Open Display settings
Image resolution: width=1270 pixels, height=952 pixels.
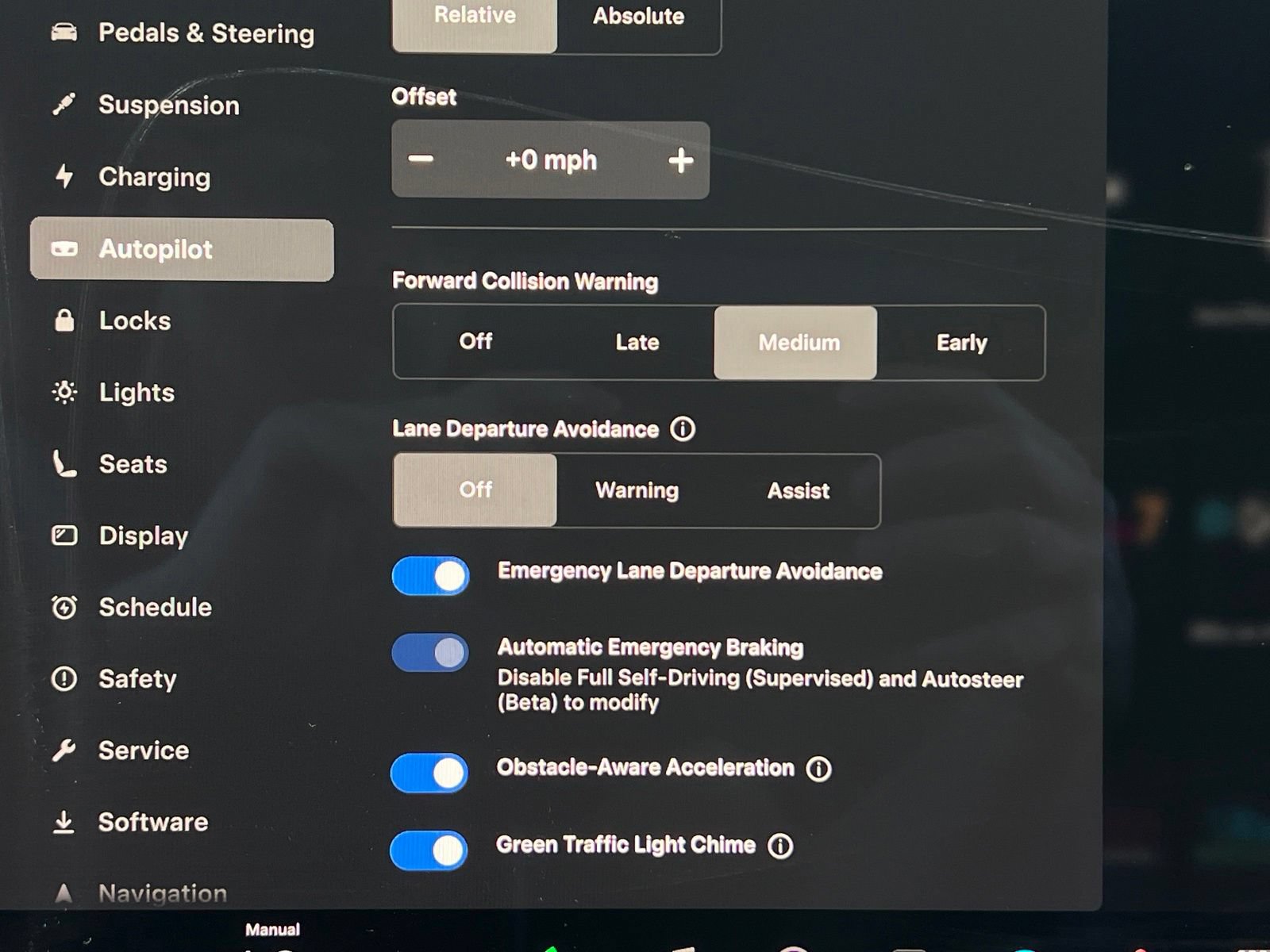click(x=183, y=535)
